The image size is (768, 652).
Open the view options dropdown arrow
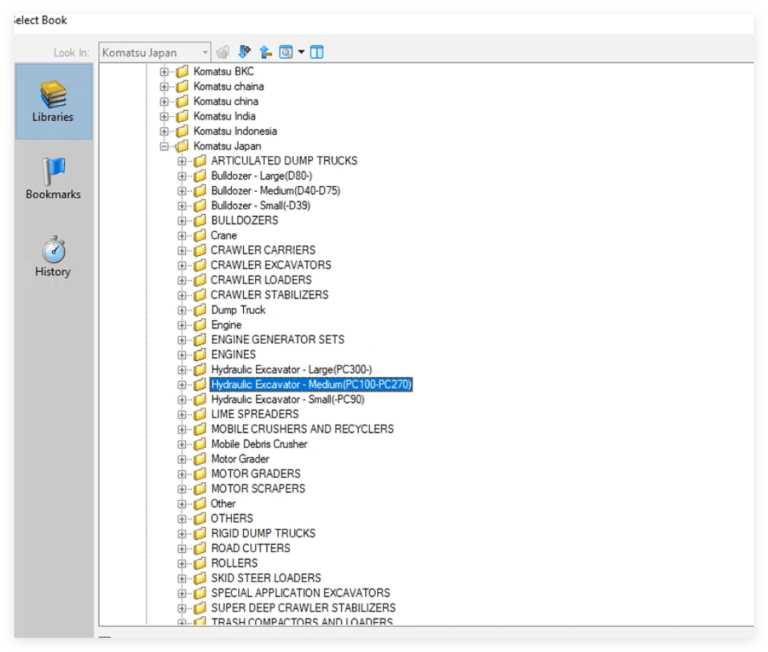click(x=301, y=52)
